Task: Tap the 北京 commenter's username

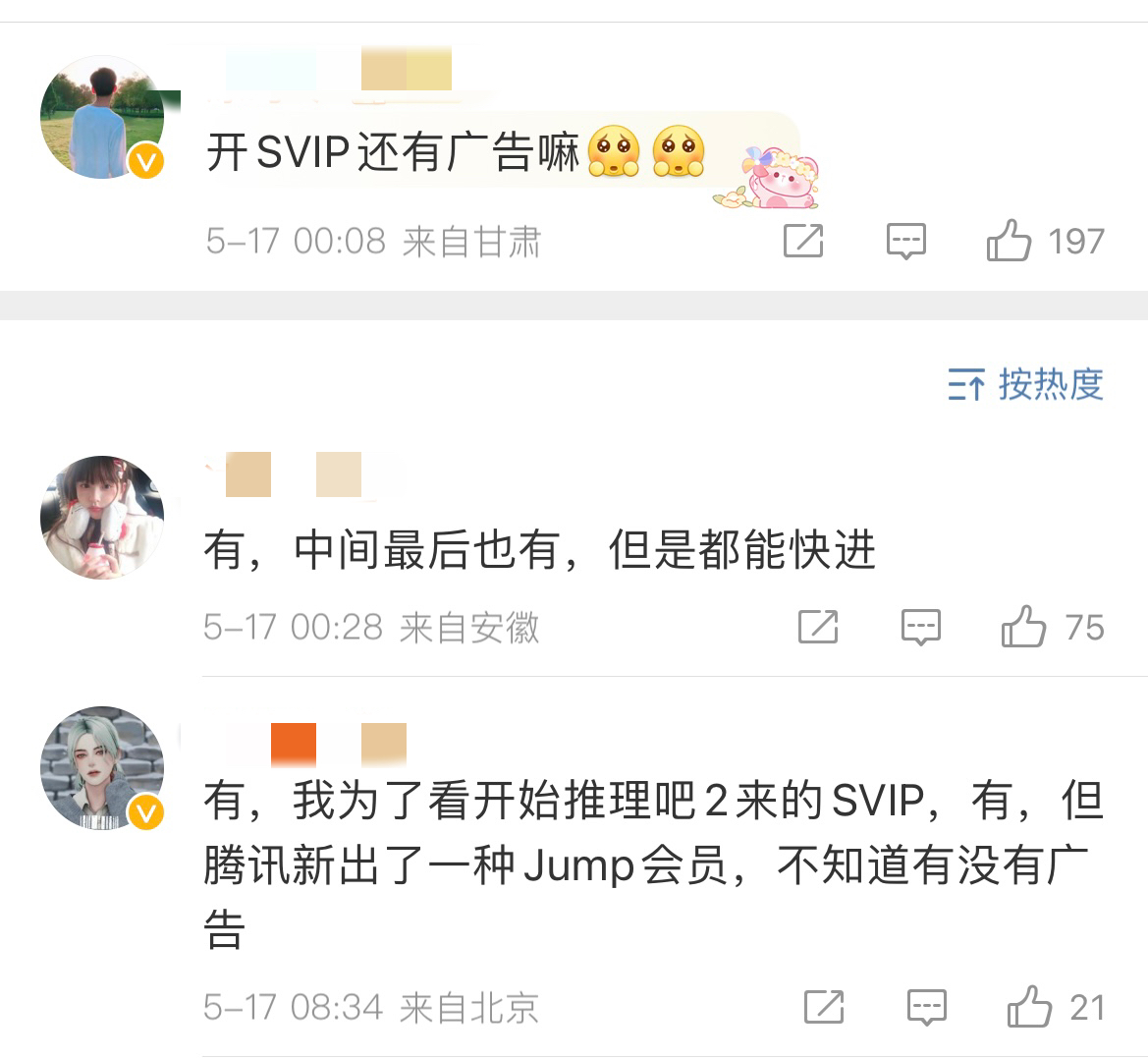Action: pyautogui.click(x=306, y=746)
